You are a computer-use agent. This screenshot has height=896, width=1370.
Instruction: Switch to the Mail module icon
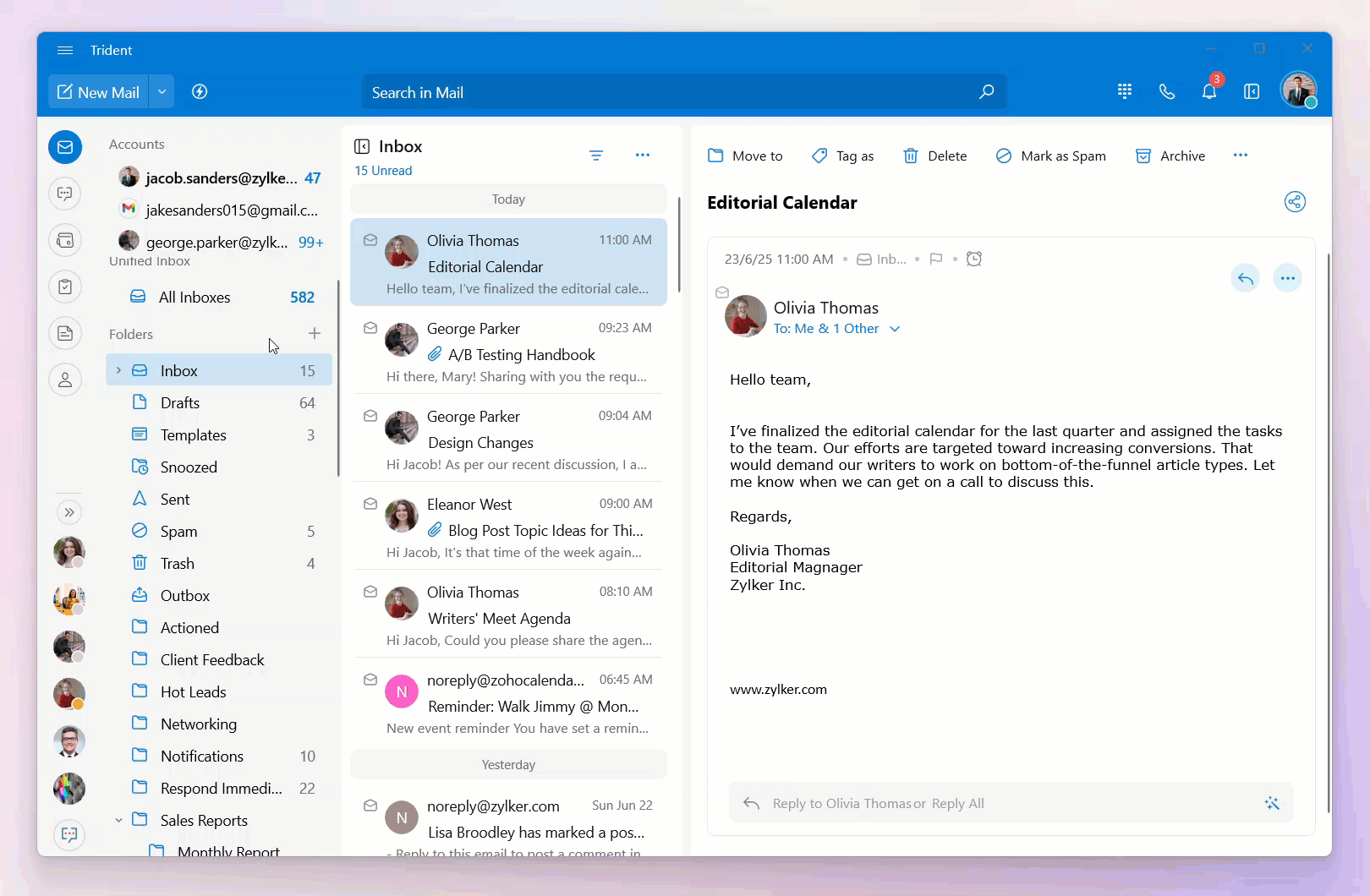(x=65, y=147)
